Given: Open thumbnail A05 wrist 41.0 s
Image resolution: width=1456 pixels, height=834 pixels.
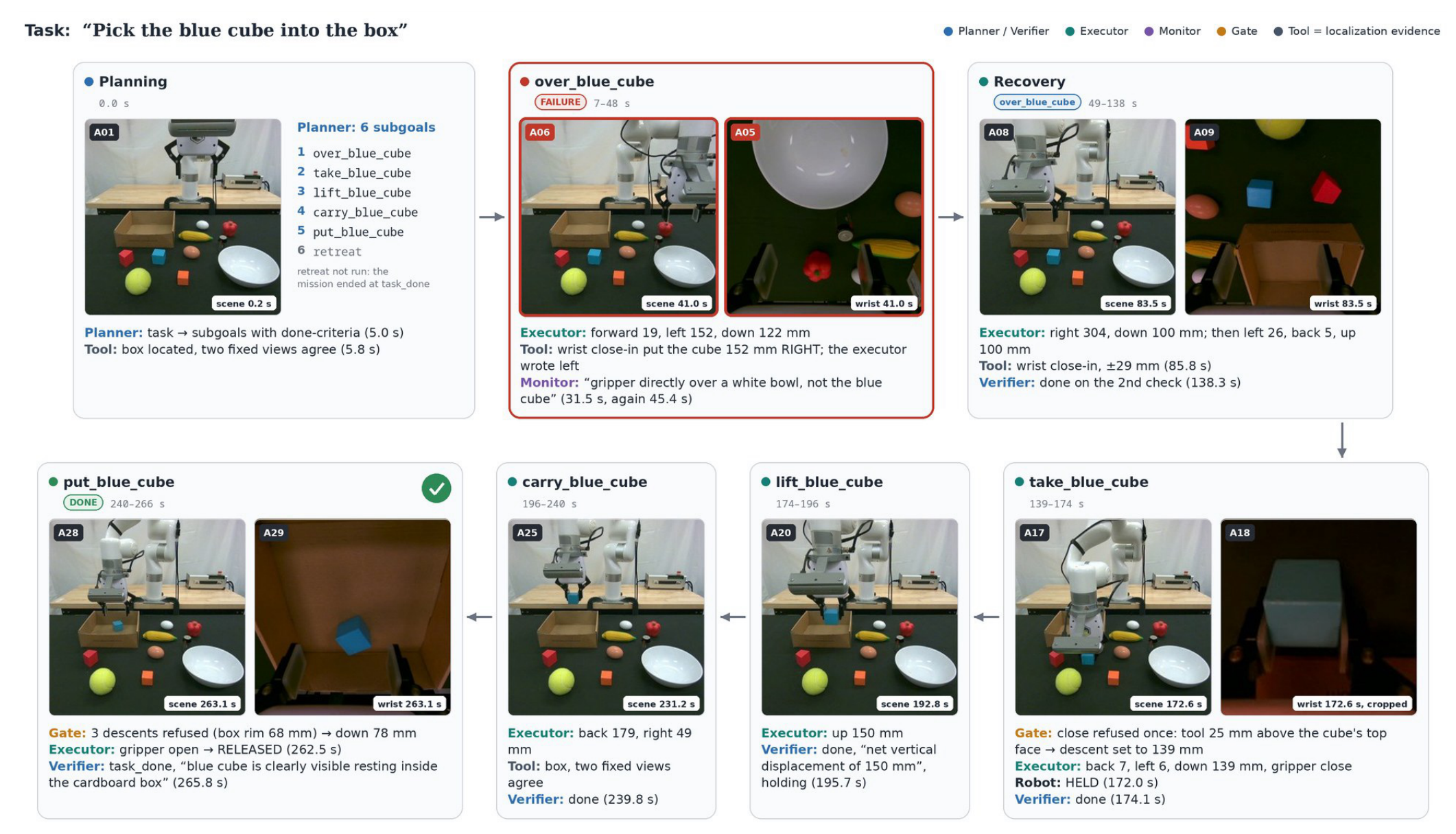Looking at the screenshot, I should coord(824,217).
